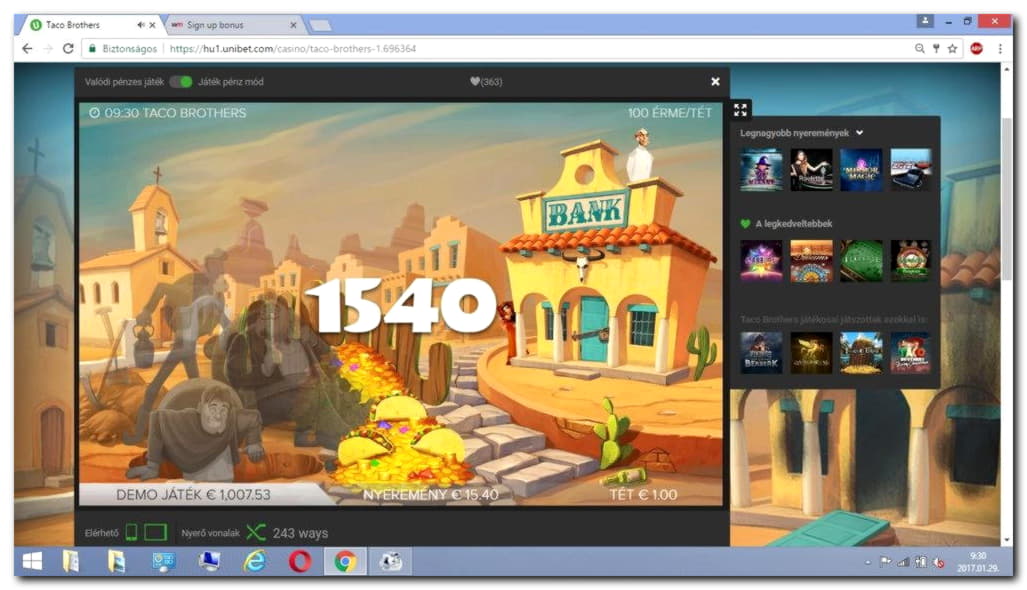The image size is (1027, 590).
Task: Open the red adblock extension icon
Action: (x=977, y=48)
